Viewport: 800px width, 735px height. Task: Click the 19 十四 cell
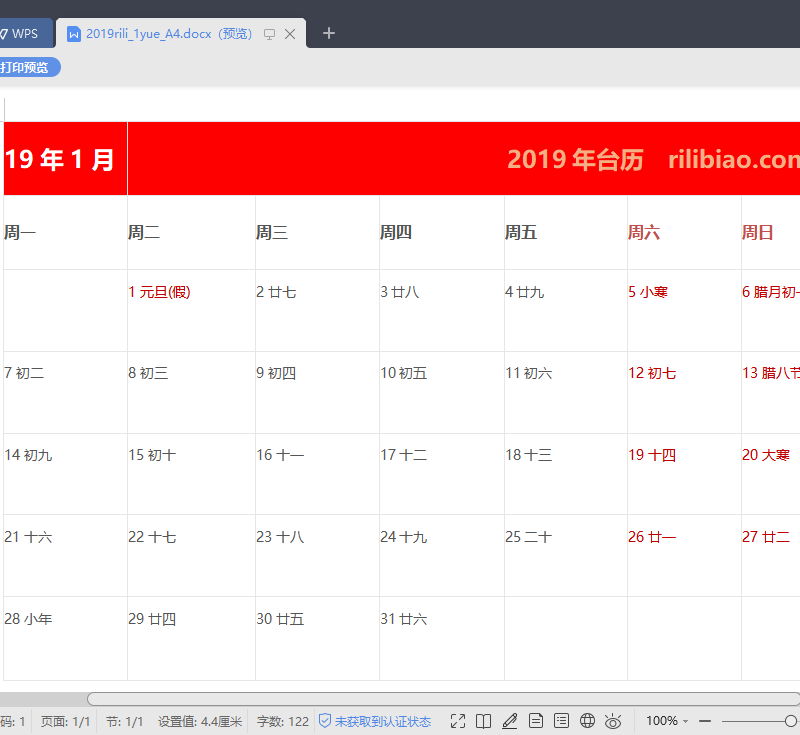point(684,474)
